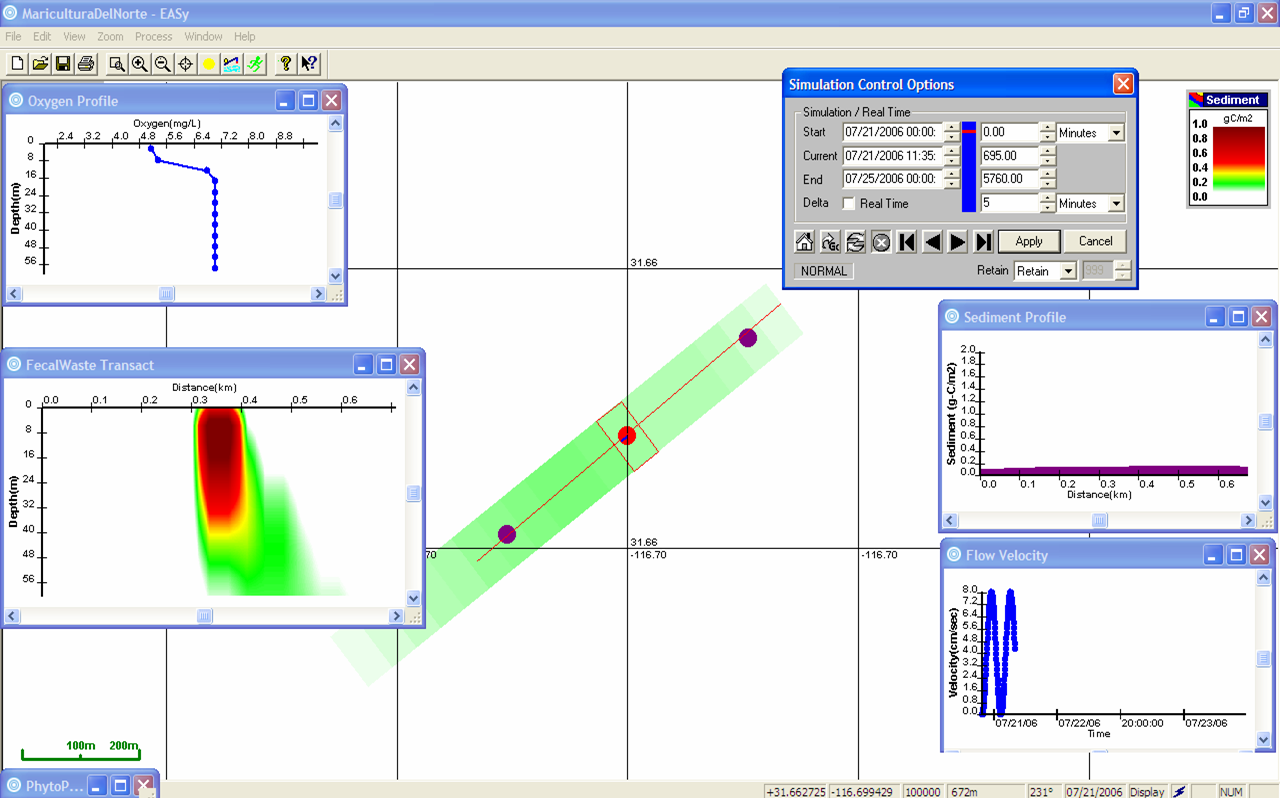Click the Apply button
Viewport: 1280px width, 798px height.
[1028, 241]
